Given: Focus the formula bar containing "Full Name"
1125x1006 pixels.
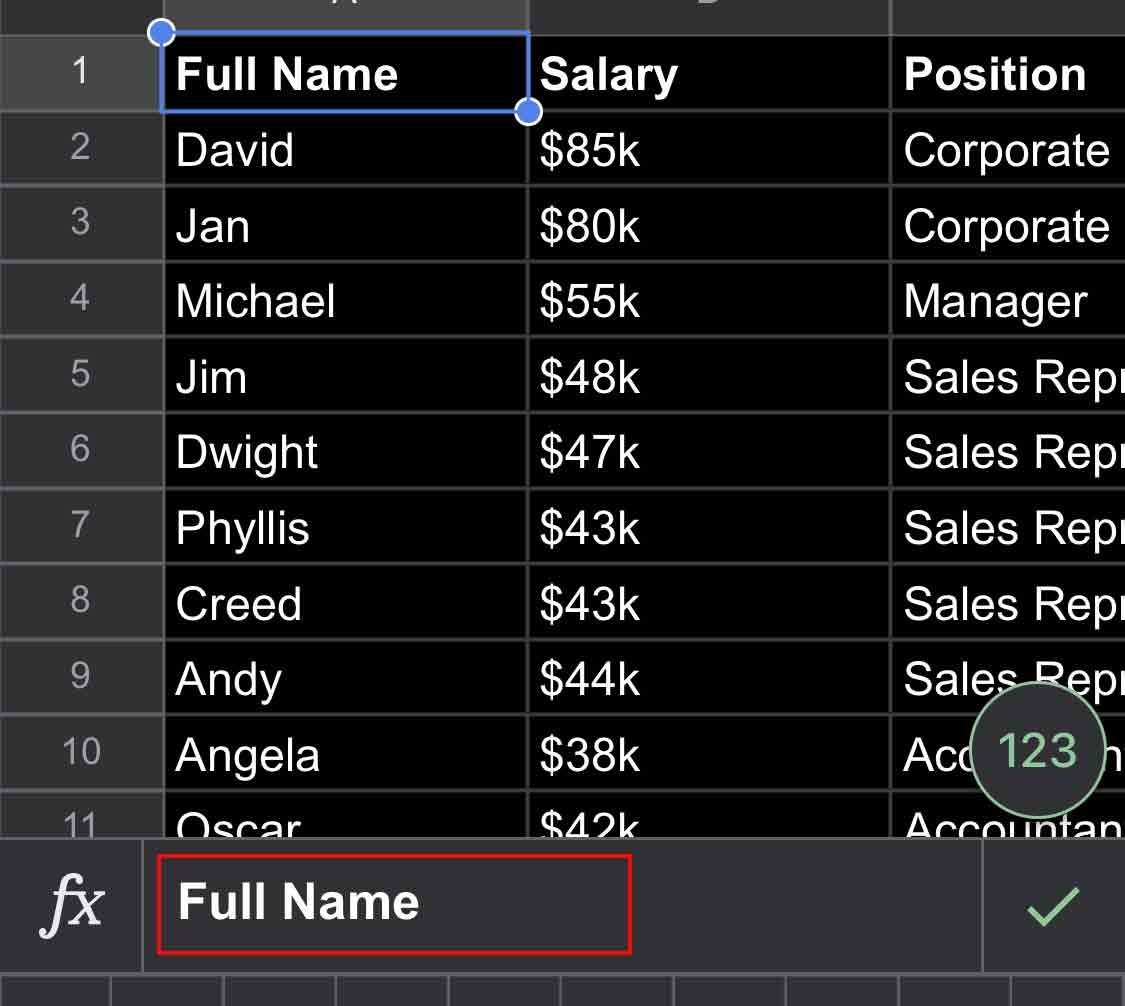Looking at the screenshot, I should click(x=394, y=903).
